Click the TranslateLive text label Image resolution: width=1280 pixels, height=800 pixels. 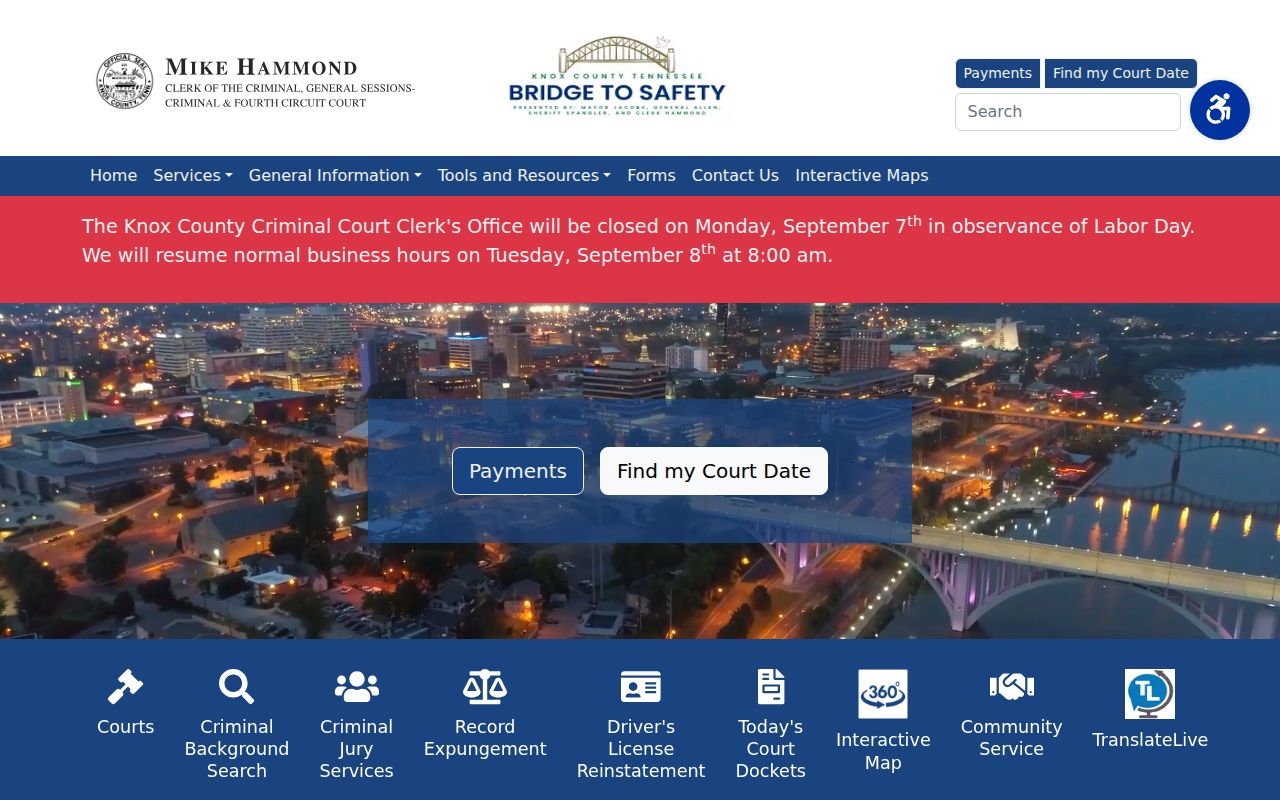click(1150, 740)
